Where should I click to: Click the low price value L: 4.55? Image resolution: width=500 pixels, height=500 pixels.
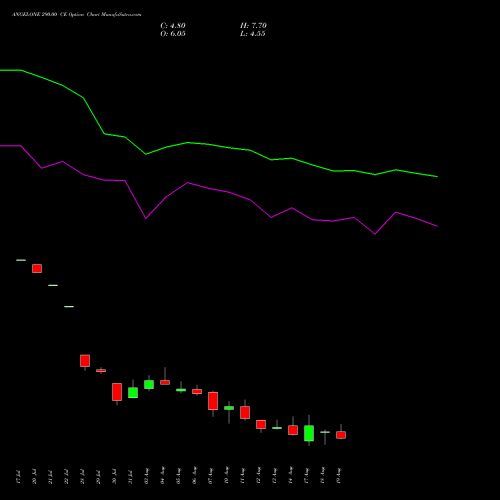coord(253,34)
